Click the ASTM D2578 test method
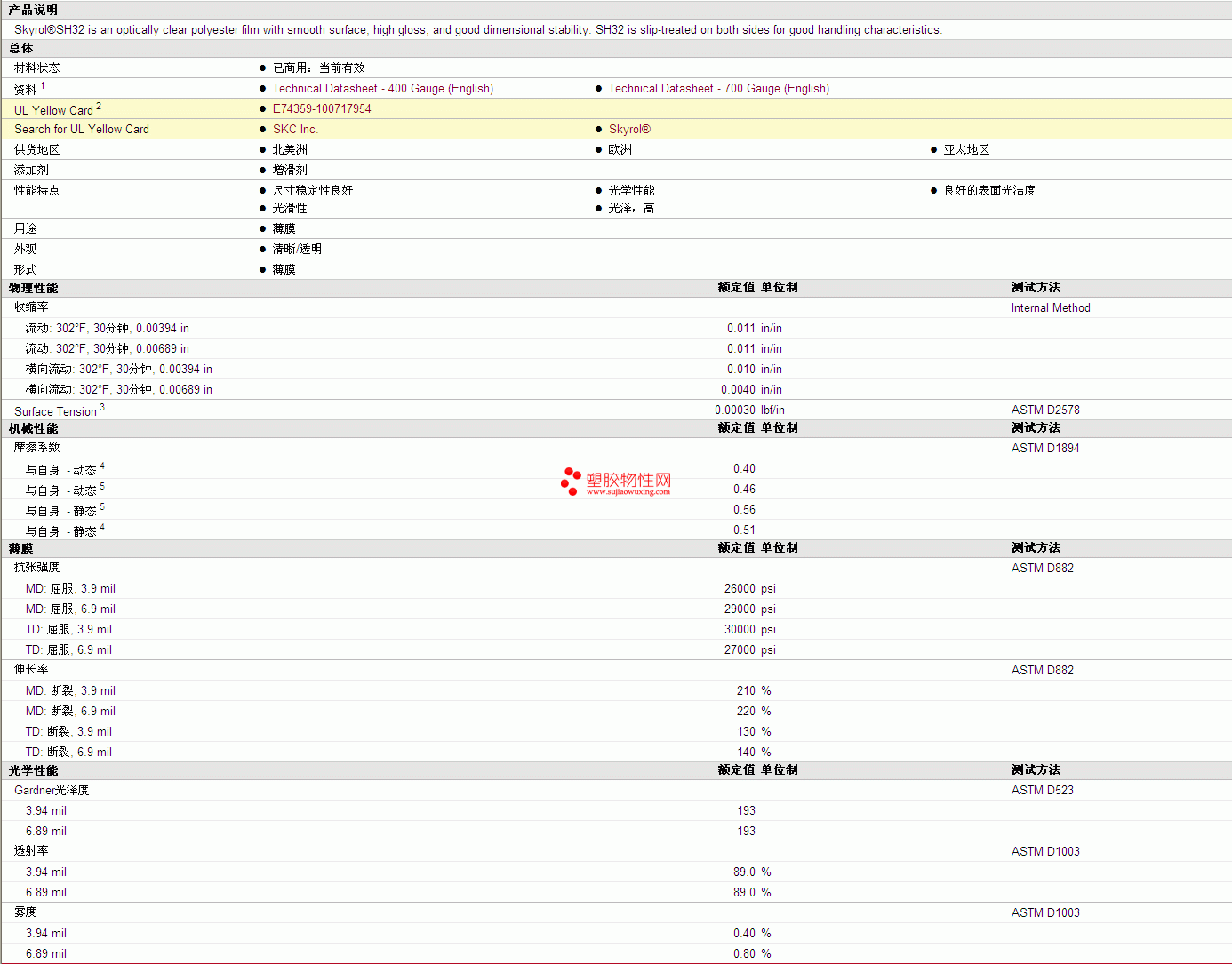1232x964 pixels. click(x=1045, y=410)
